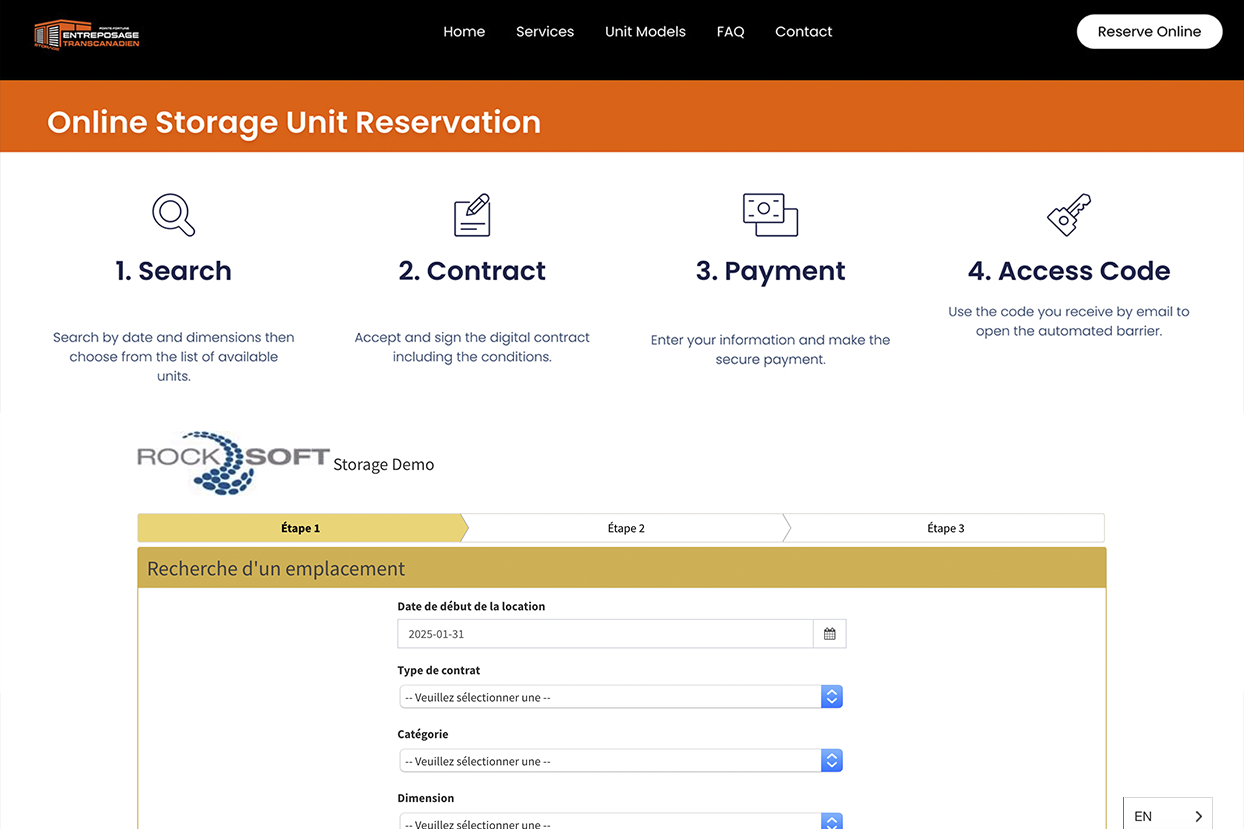
Task: Click the Access Code keys icon
Action: tap(1068, 214)
